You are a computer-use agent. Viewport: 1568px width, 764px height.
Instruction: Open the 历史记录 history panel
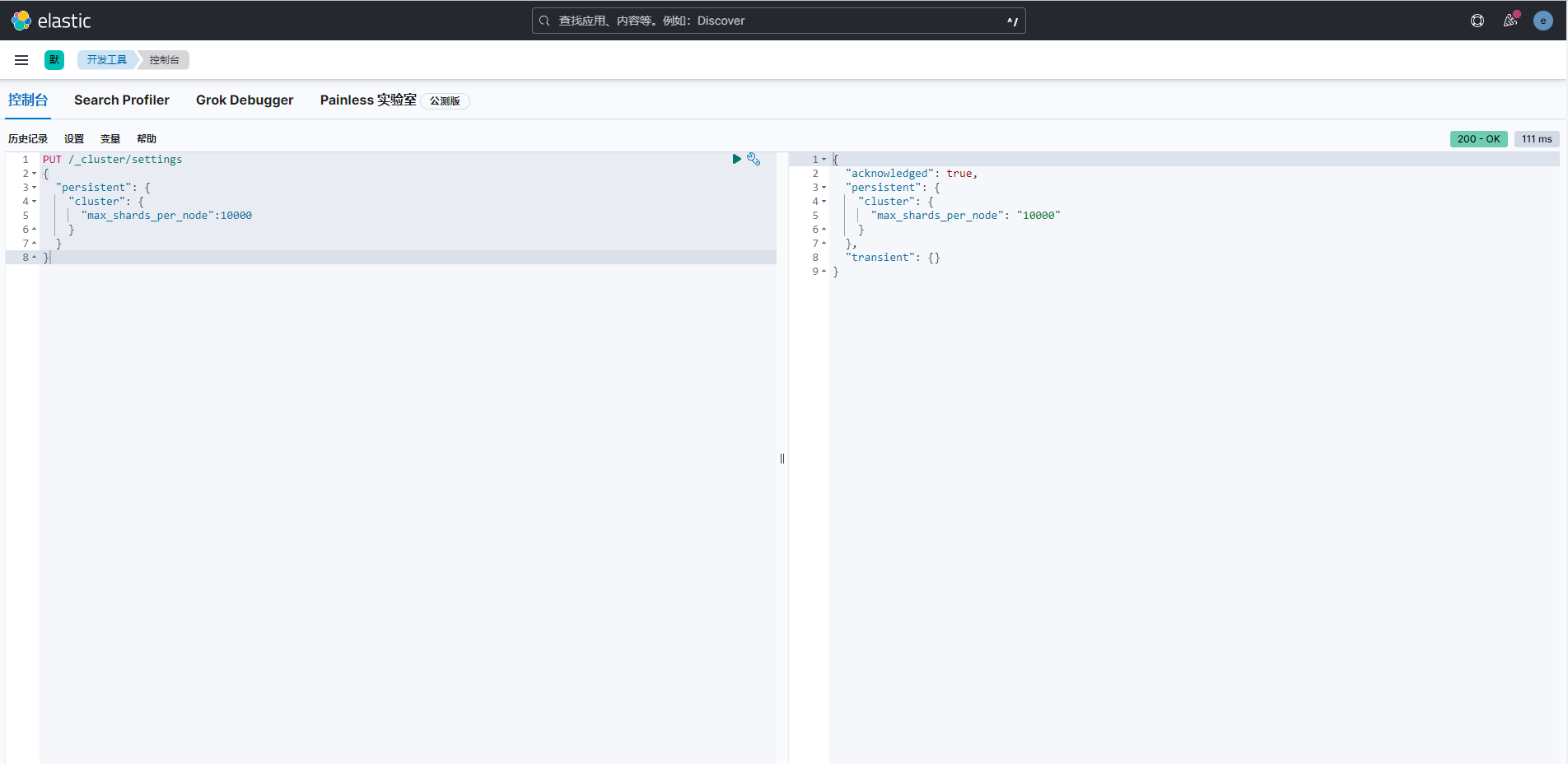pyautogui.click(x=28, y=139)
